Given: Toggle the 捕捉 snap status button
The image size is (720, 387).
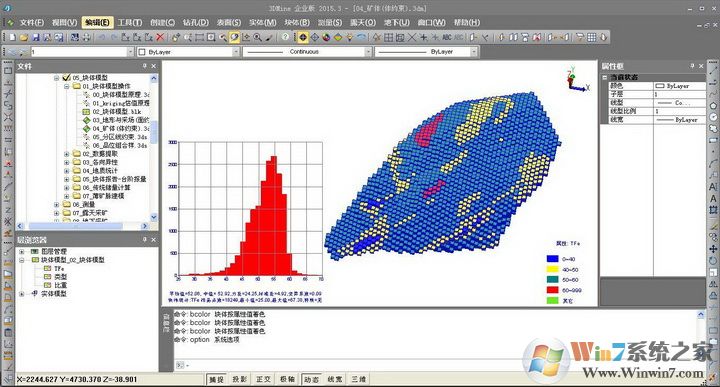Looking at the screenshot, I should 216,379.
